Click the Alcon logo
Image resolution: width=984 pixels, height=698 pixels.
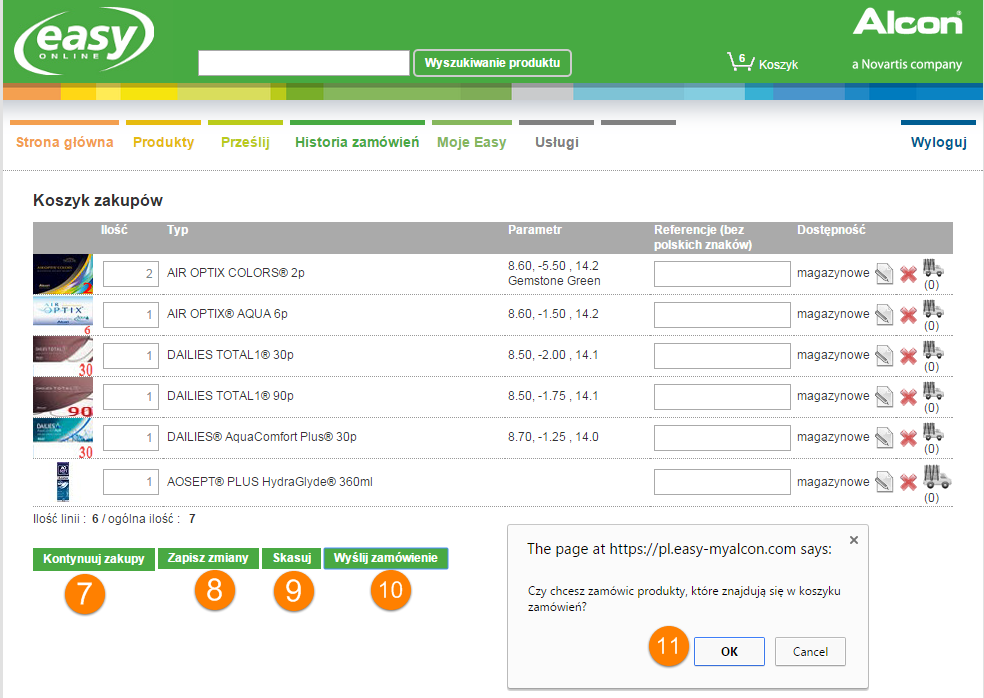pos(907,23)
